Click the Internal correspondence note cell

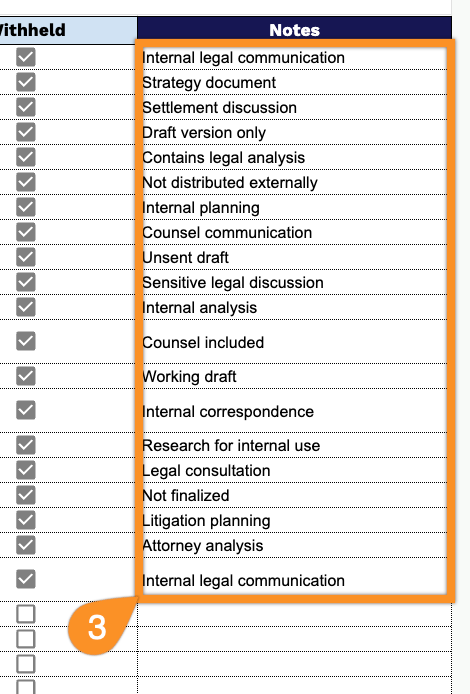(x=294, y=411)
